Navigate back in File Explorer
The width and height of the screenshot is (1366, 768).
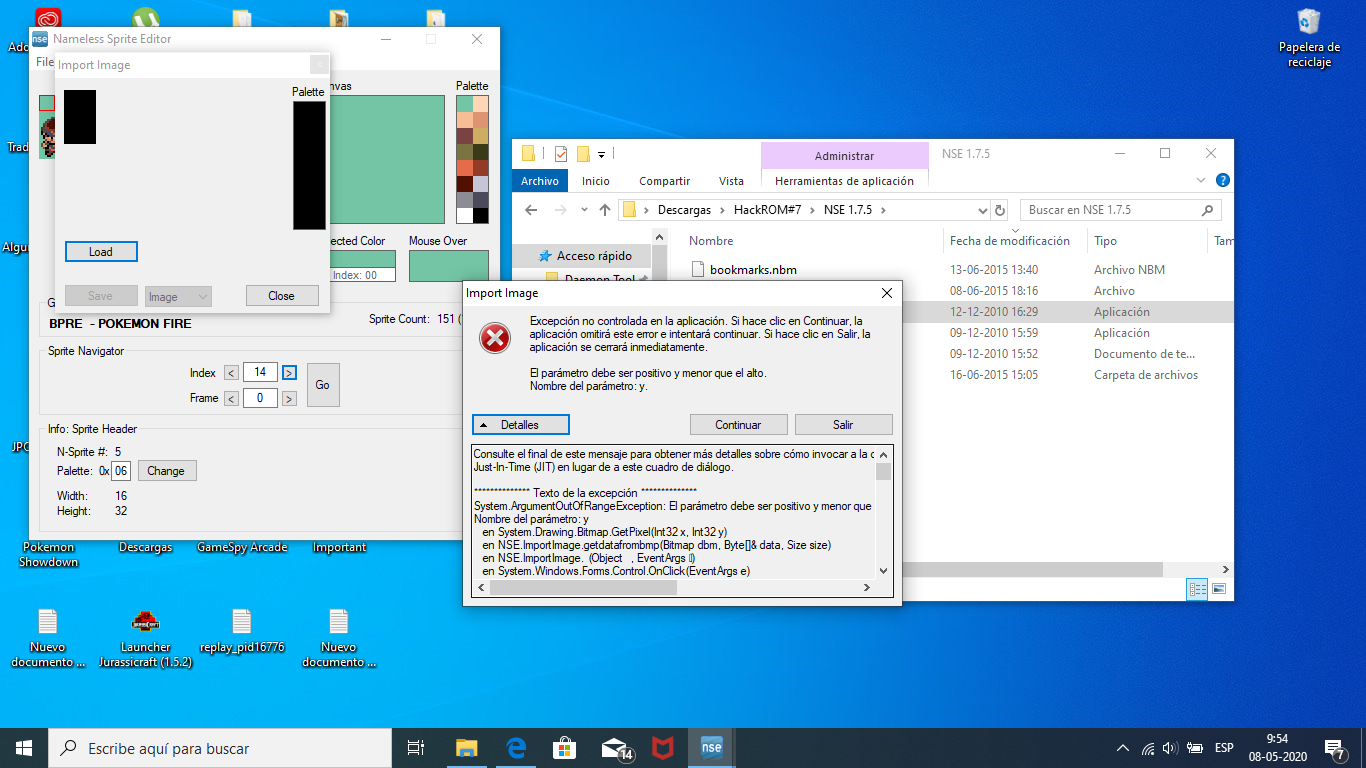coord(531,210)
